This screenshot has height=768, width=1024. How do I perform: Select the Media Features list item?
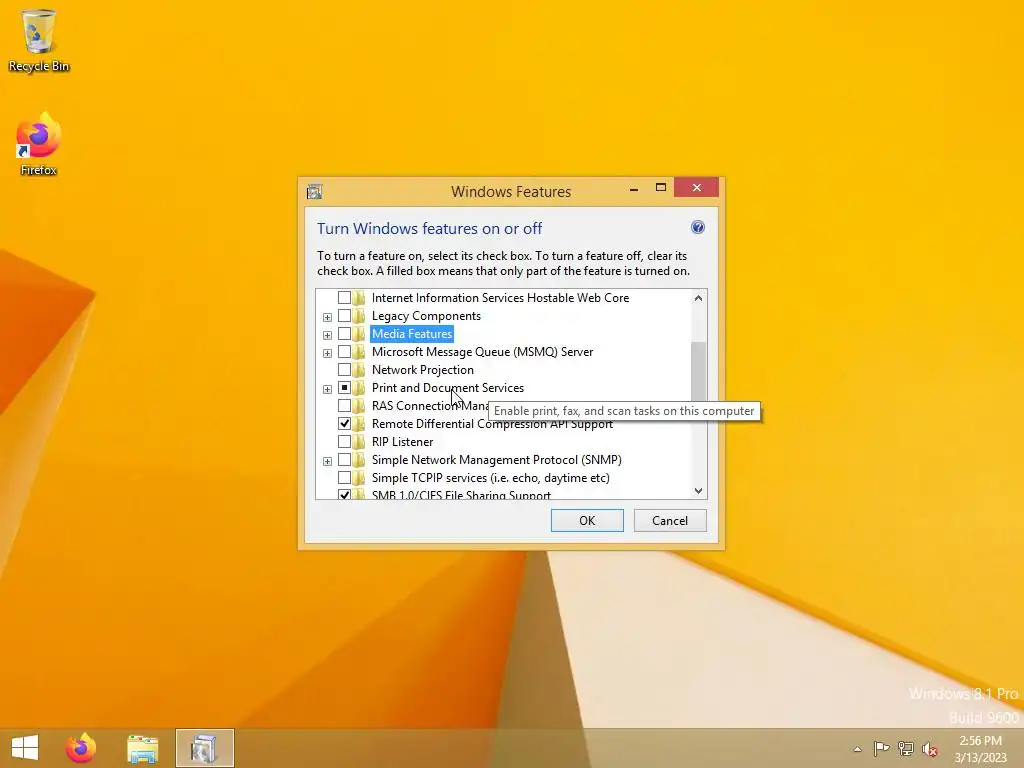(411, 334)
